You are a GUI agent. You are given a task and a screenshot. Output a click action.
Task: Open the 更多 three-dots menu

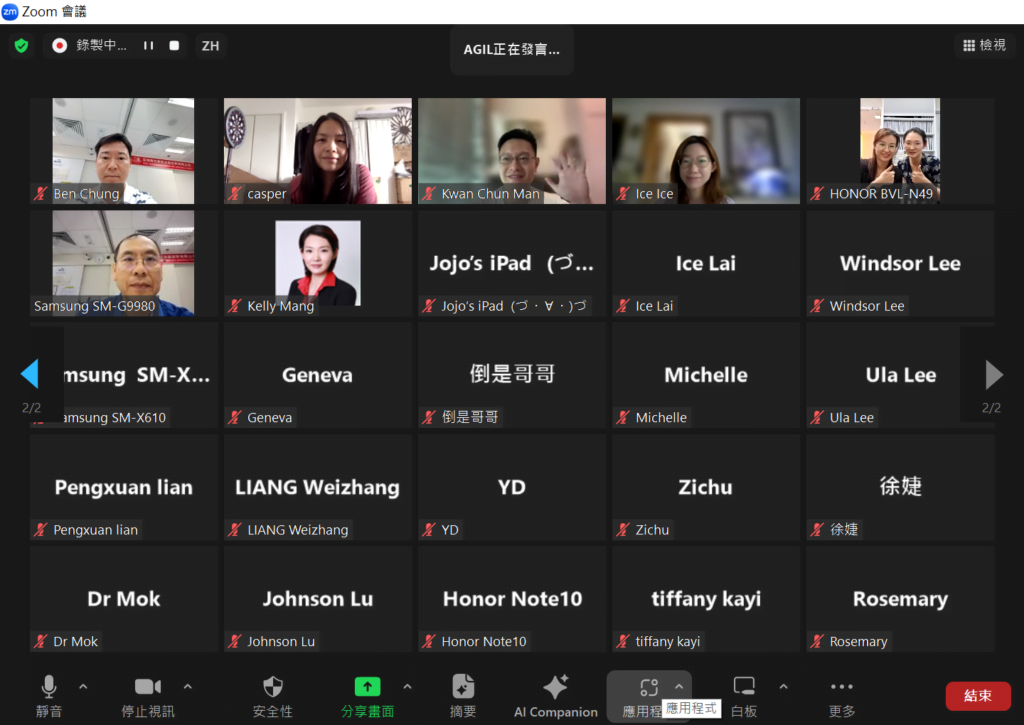click(842, 687)
